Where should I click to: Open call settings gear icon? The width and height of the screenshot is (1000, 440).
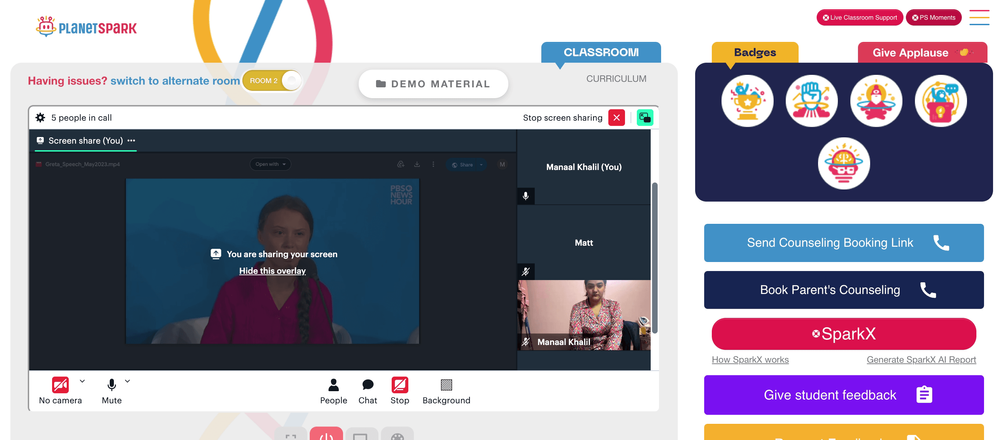point(40,117)
